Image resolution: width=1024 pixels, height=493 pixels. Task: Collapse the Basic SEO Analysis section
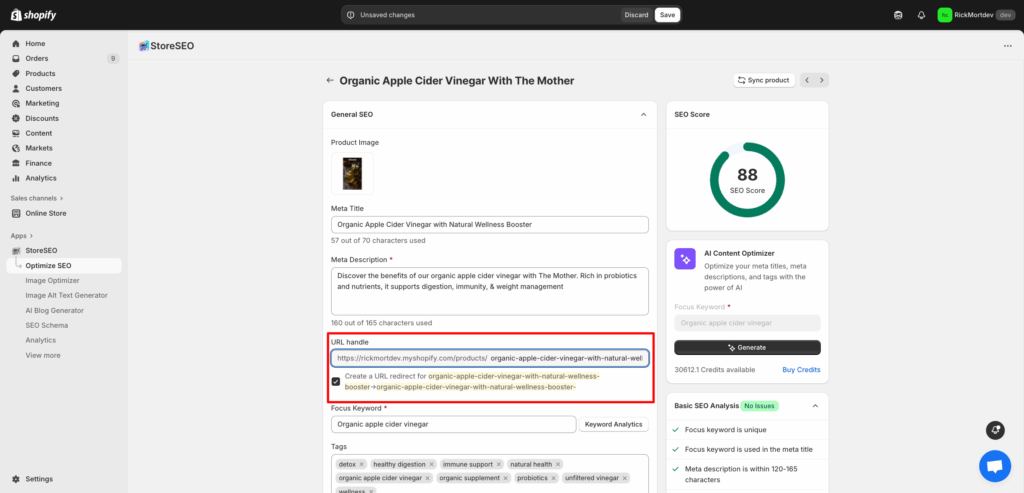click(814, 406)
